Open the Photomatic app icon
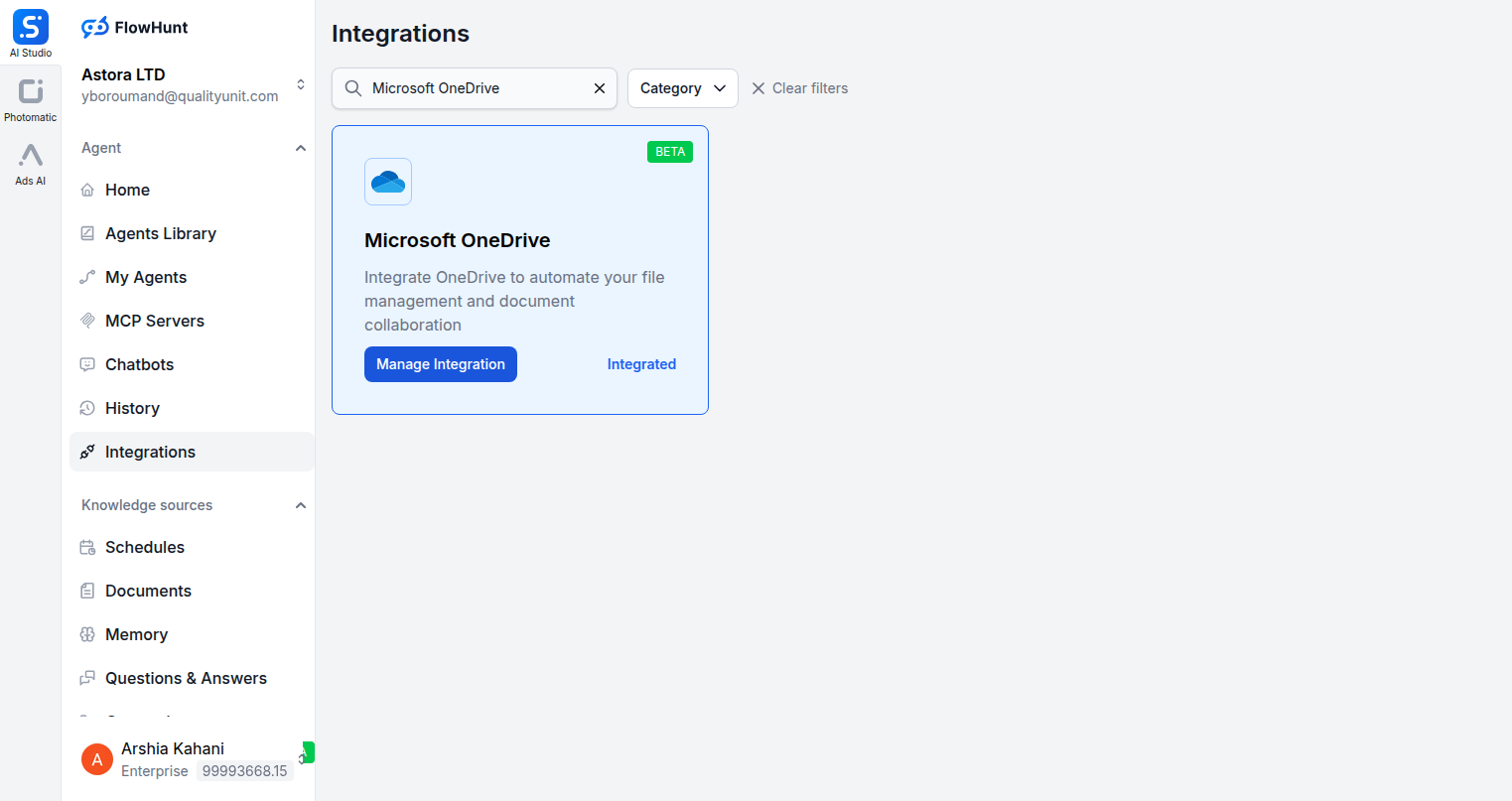 click(x=30, y=91)
